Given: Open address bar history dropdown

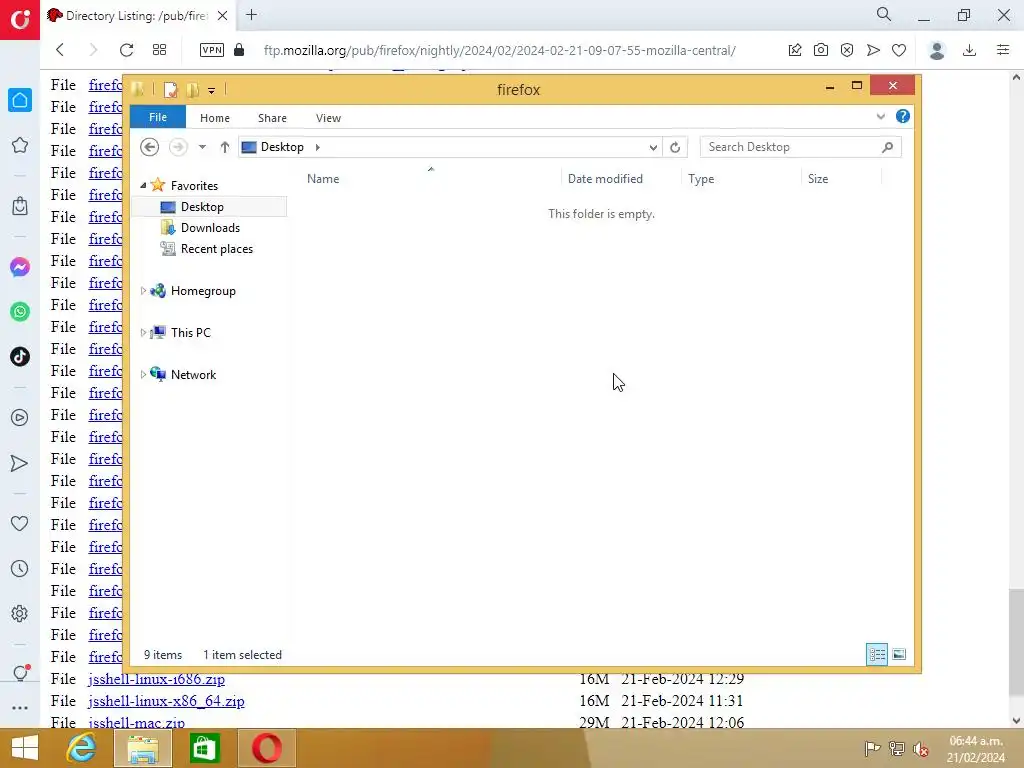Looking at the screenshot, I should pyautogui.click(x=653, y=148).
